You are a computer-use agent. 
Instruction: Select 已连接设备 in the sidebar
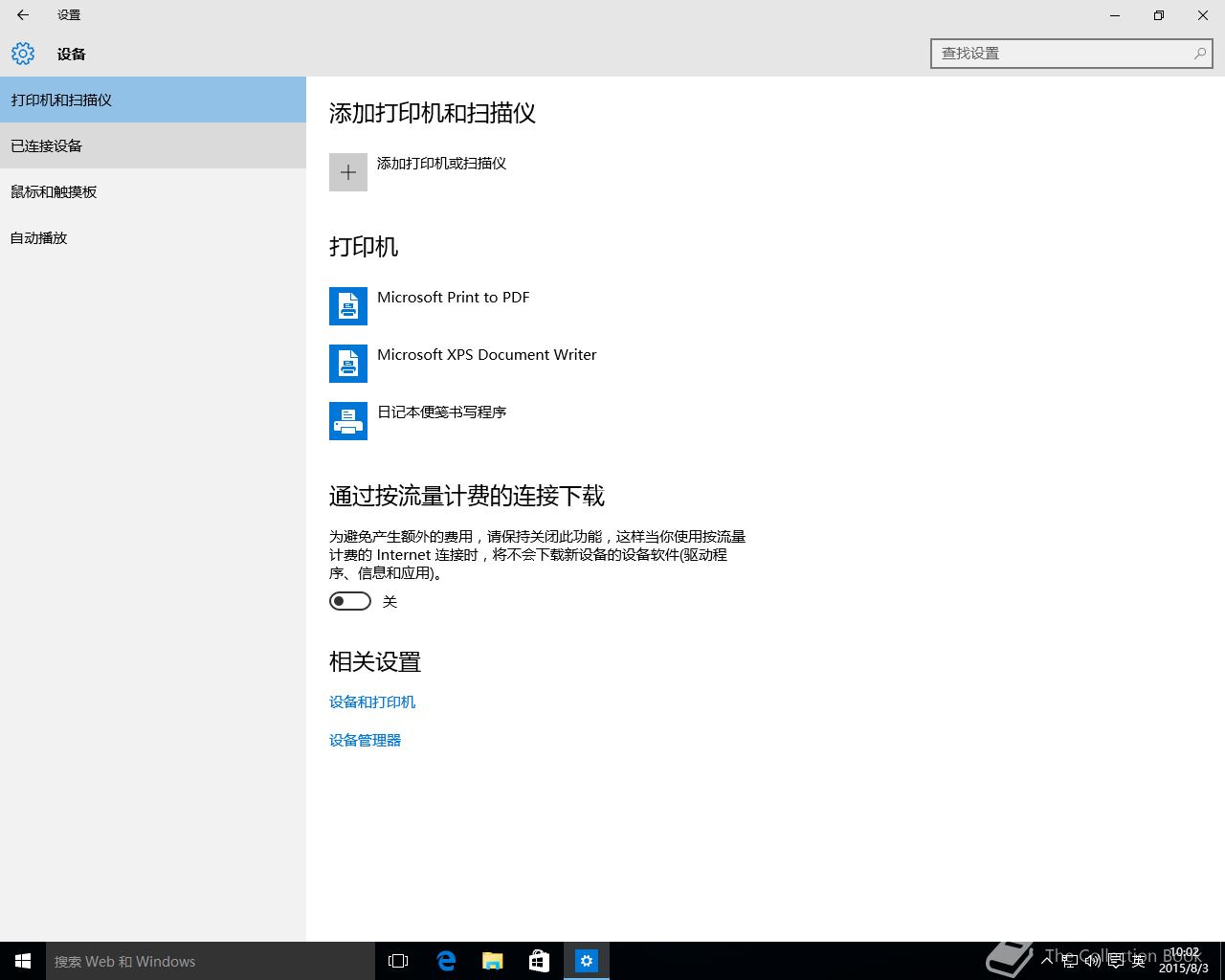[153, 145]
